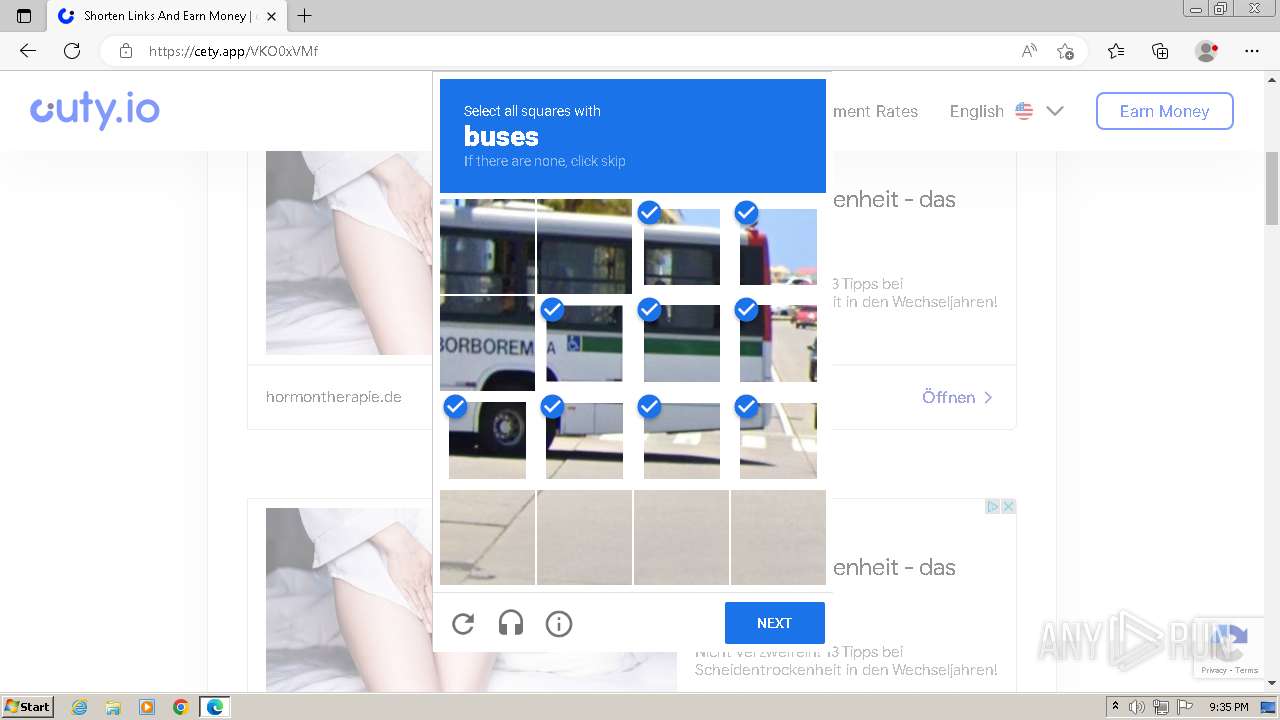The width and height of the screenshot is (1280, 720).
Task: Select the Shorten Links And Earn Money tab
Action: click(167, 16)
